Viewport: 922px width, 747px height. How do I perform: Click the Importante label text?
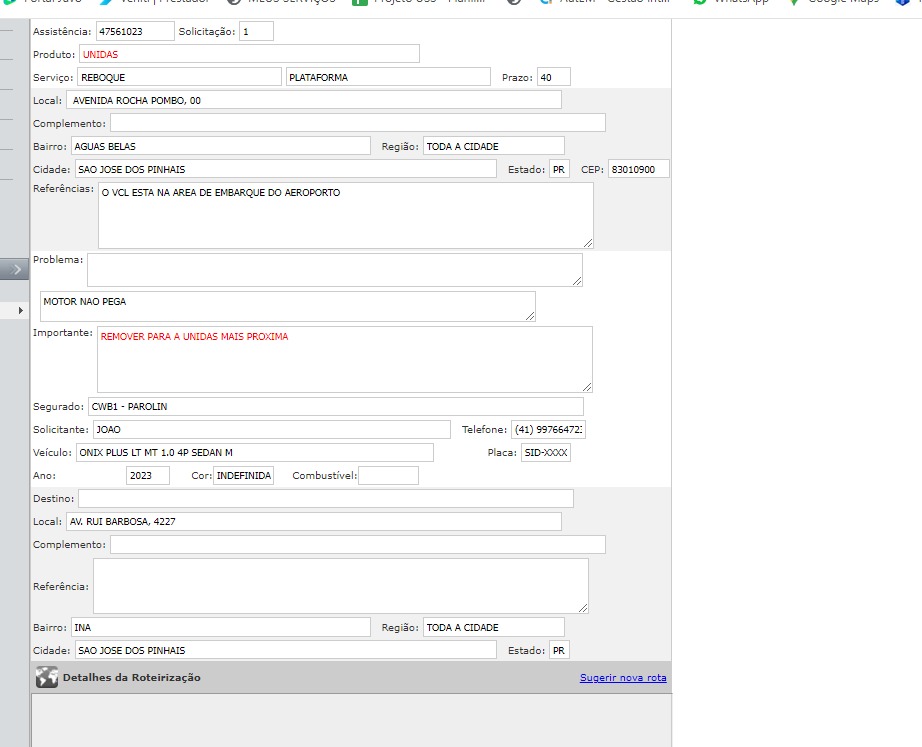click(63, 333)
